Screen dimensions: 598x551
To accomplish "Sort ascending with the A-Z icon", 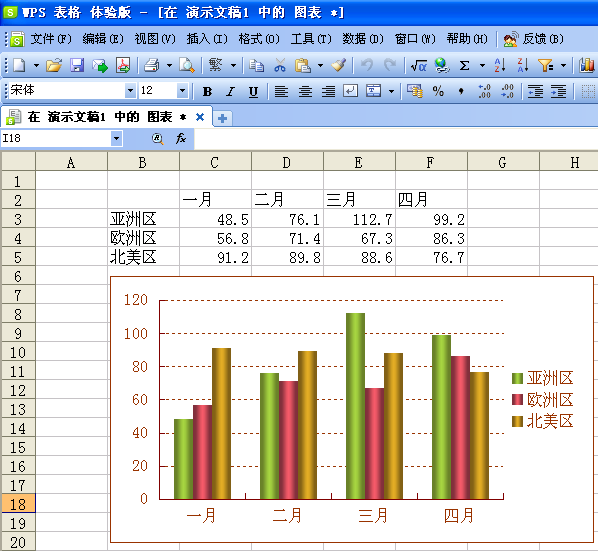I will [500, 65].
